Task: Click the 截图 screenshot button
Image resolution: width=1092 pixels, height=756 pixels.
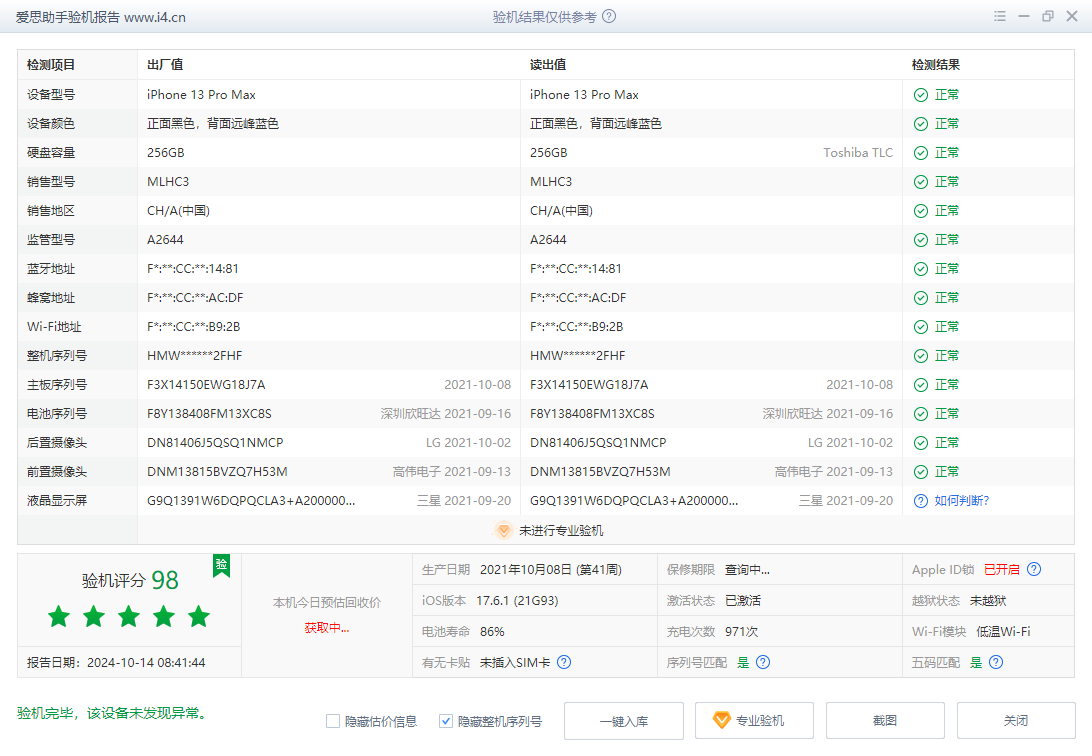Action: [x=885, y=721]
